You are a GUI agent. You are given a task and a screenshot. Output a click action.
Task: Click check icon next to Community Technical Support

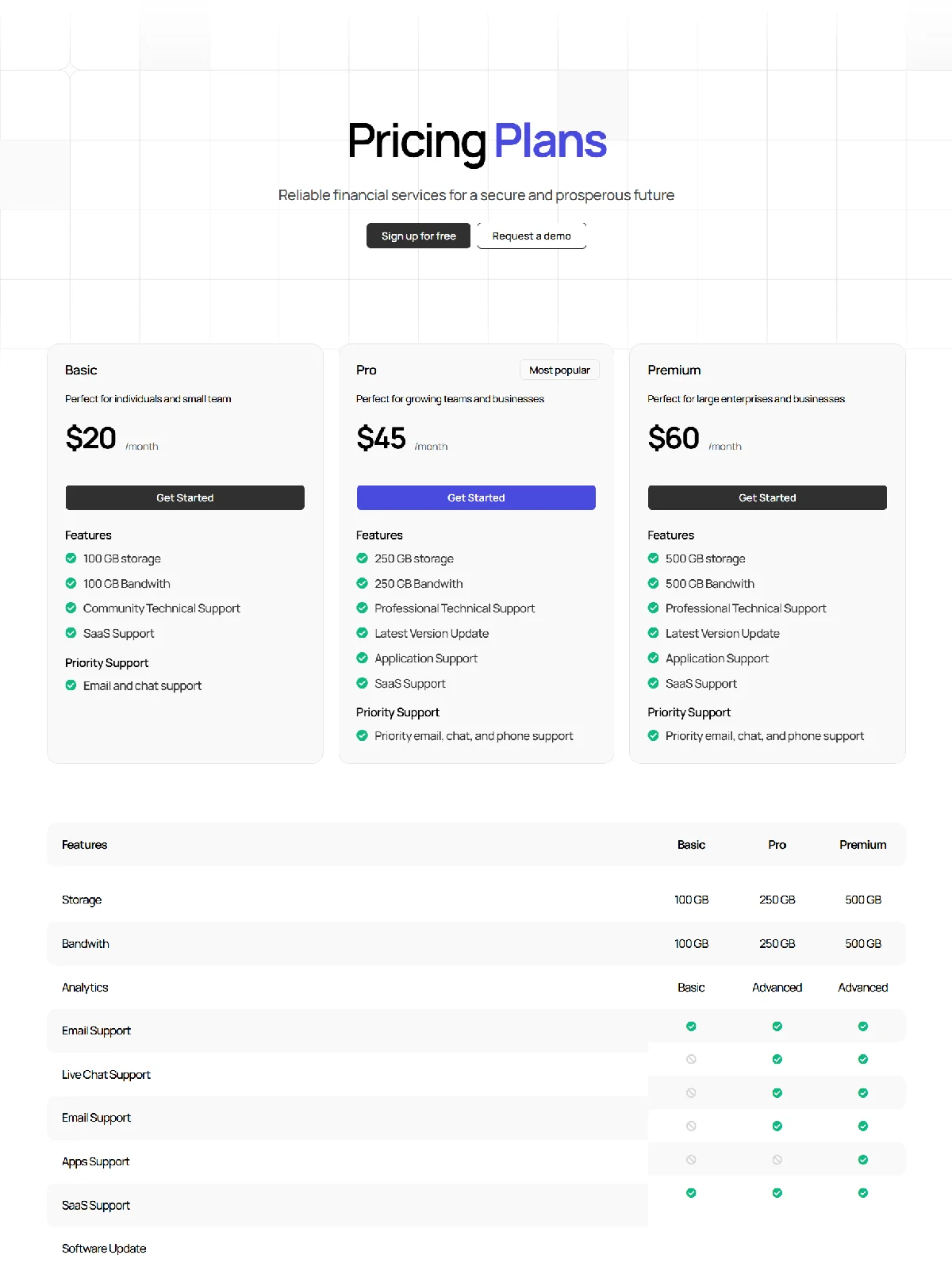[71, 608]
